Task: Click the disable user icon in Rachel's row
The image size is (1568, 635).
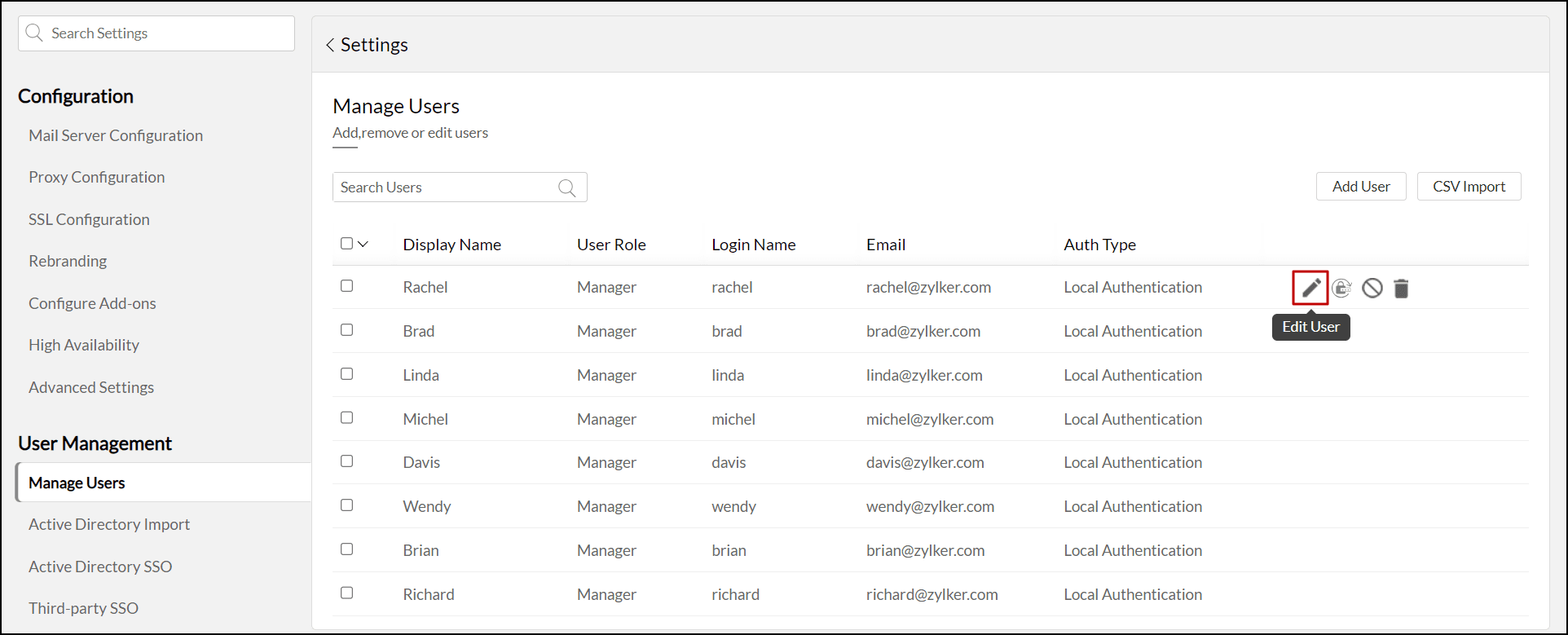Action: pyautogui.click(x=1372, y=288)
